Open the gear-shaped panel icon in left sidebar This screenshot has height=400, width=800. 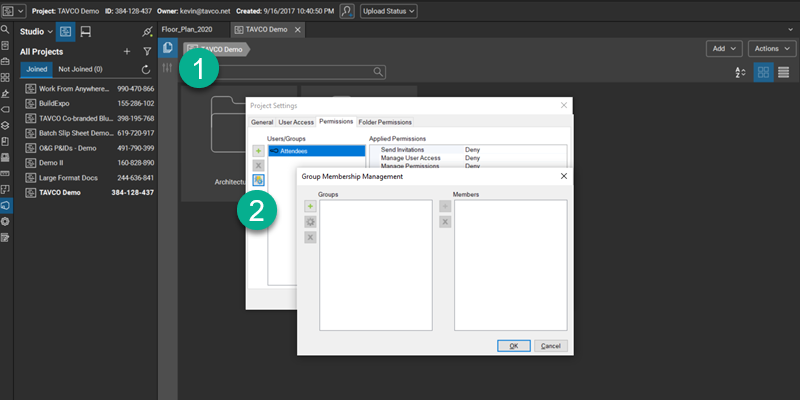point(5,221)
